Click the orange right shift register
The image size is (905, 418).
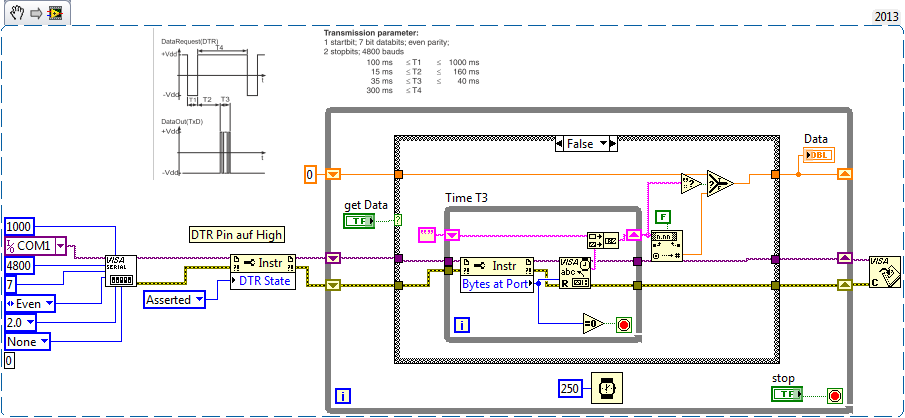click(844, 173)
